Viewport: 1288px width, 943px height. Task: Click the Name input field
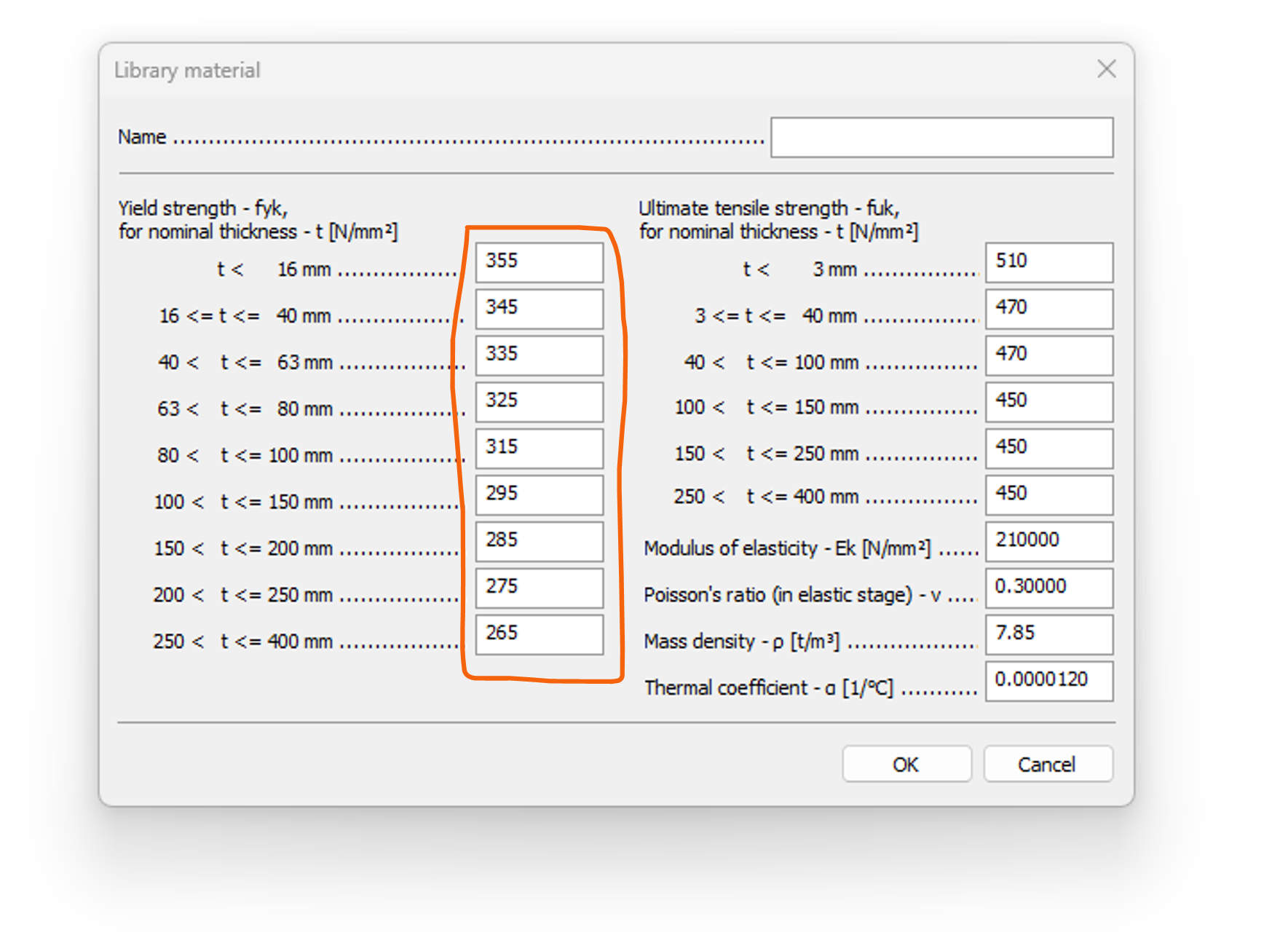tap(941, 137)
